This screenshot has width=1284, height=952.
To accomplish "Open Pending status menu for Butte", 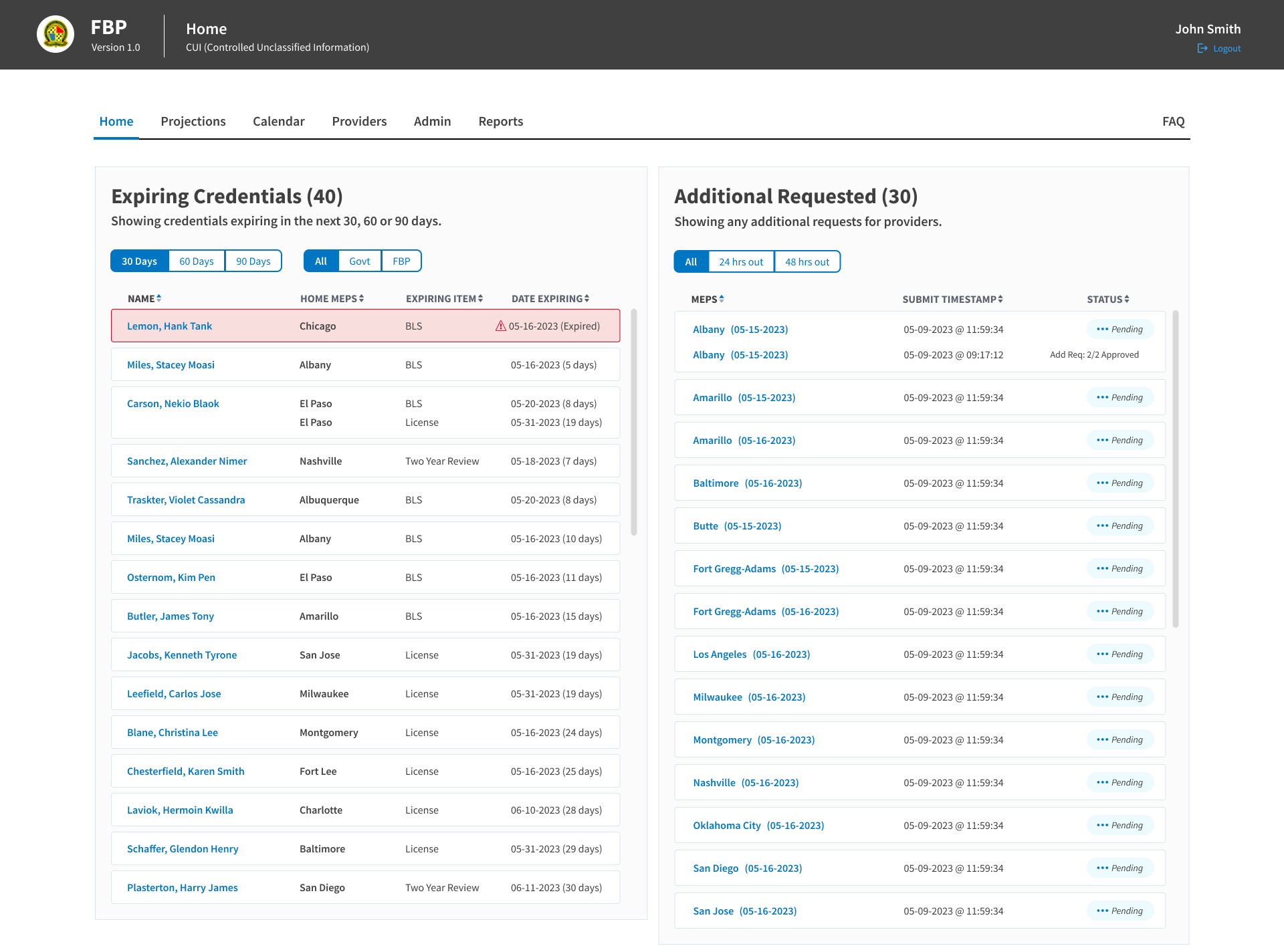I will point(1120,525).
